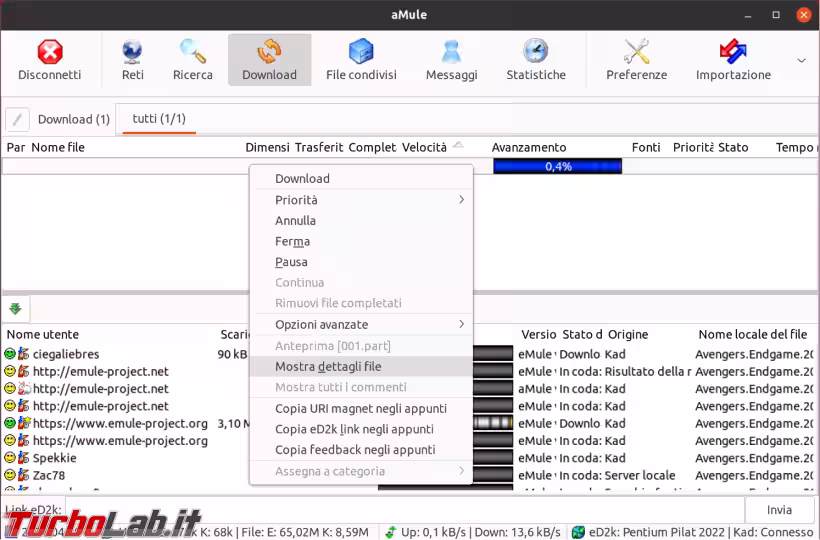The image size is (820, 540).
Task: Click the green arrow toggle sources icon
Action: [15, 309]
